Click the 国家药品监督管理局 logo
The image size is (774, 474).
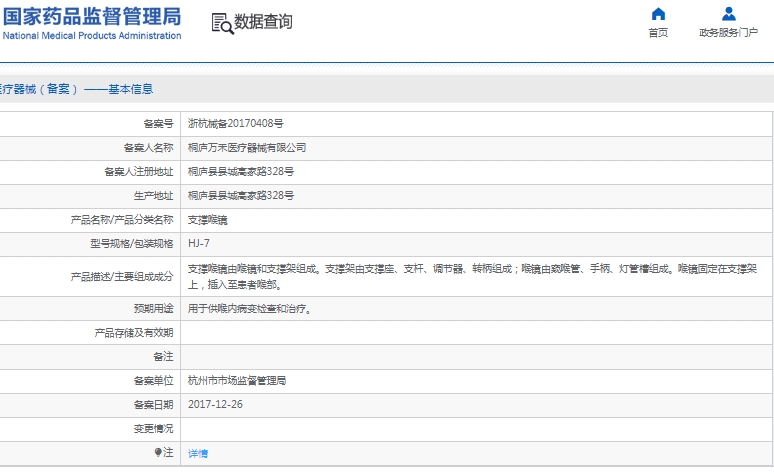tap(92, 17)
